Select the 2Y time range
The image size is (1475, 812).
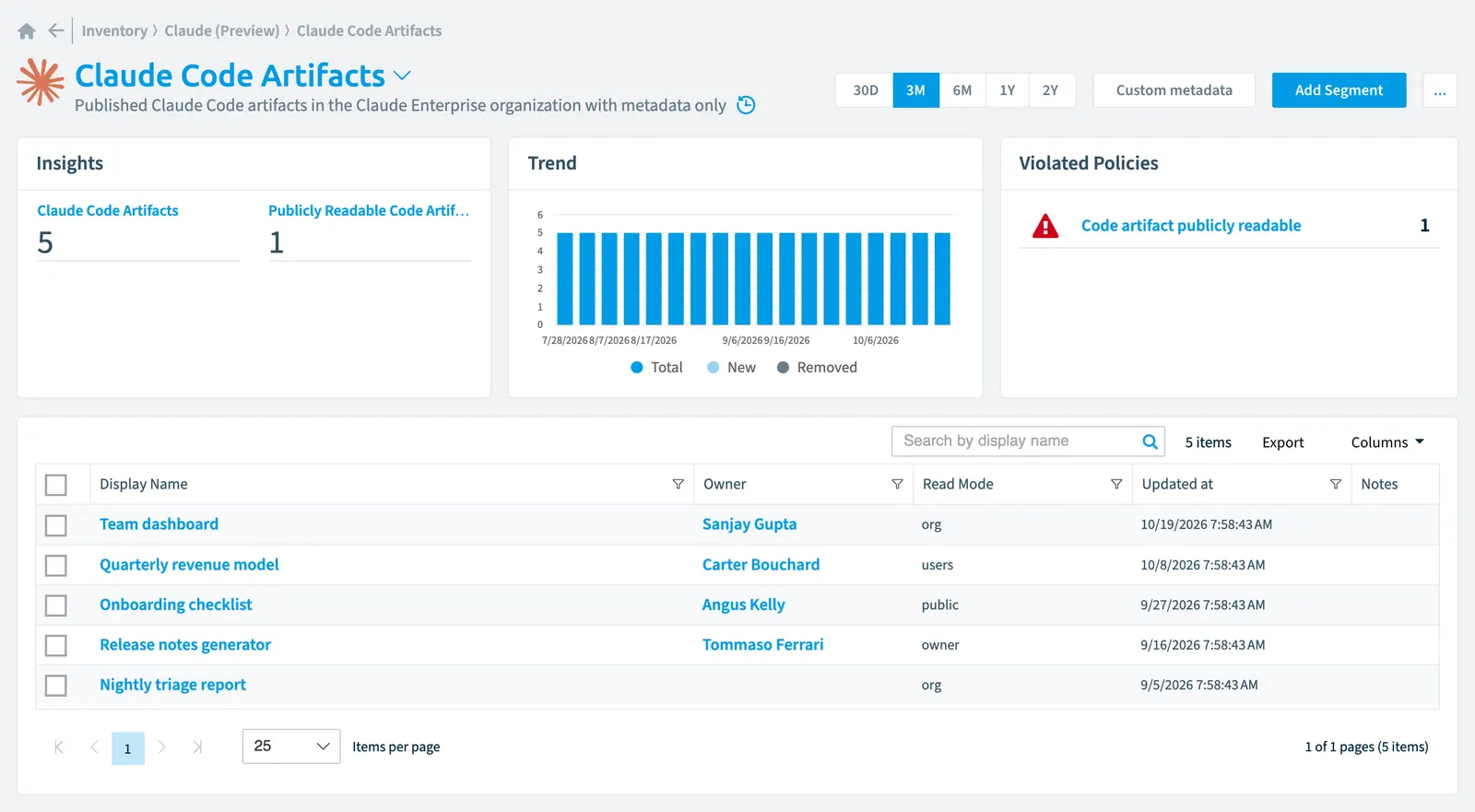(1051, 90)
